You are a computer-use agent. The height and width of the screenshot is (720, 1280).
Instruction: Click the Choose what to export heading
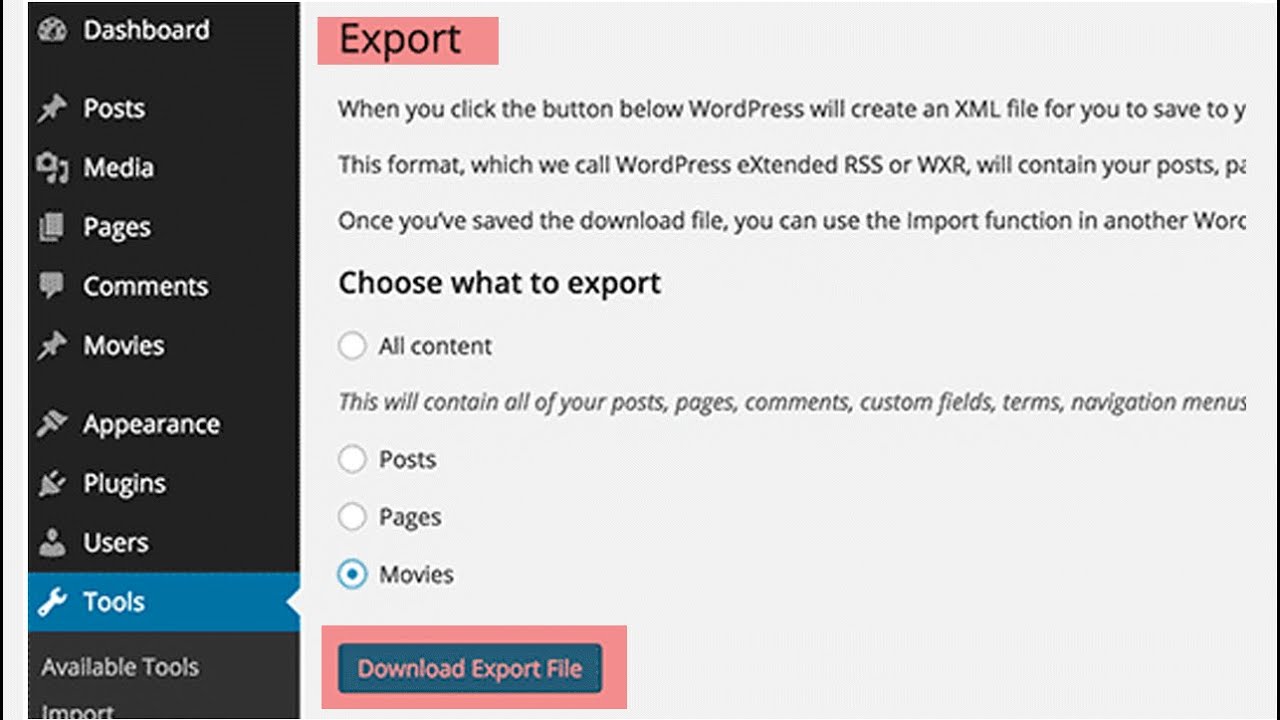[x=500, y=284]
